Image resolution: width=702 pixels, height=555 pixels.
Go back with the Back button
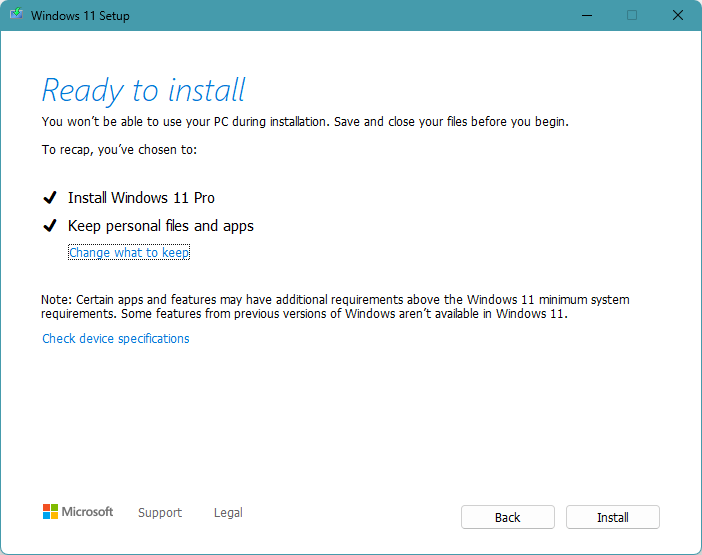508,517
